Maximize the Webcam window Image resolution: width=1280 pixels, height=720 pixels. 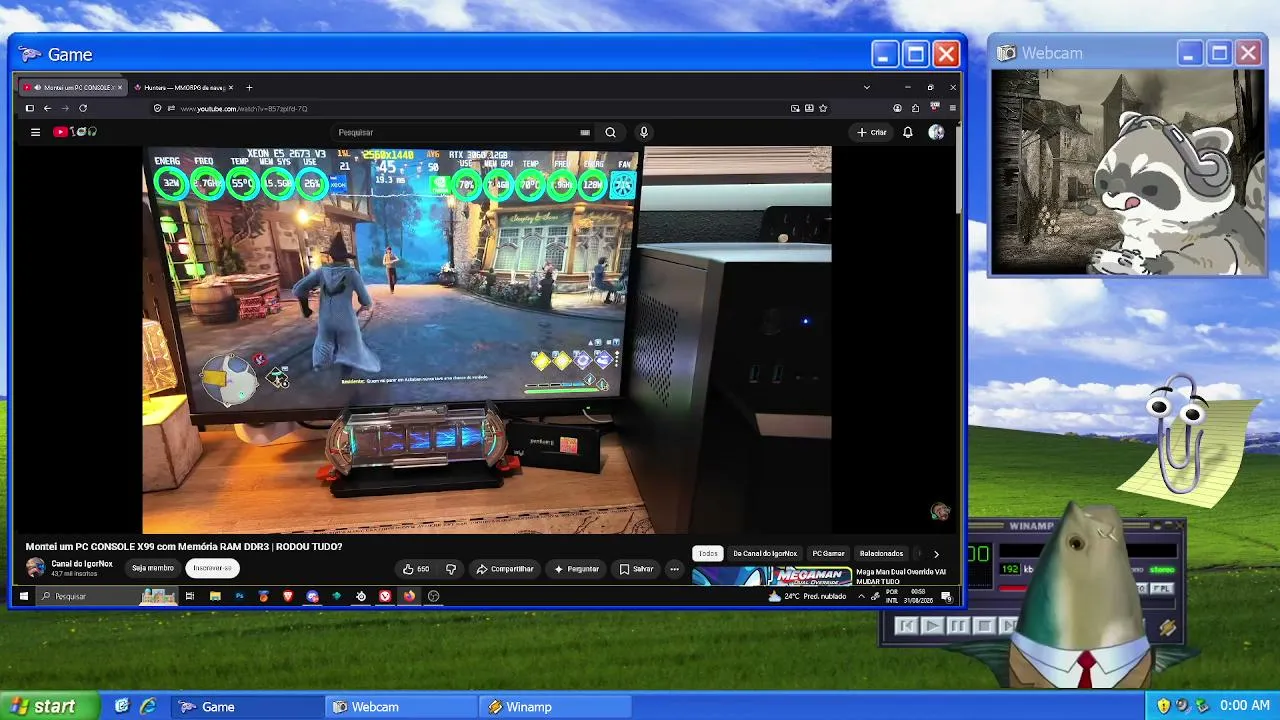(x=1219, y=53)
